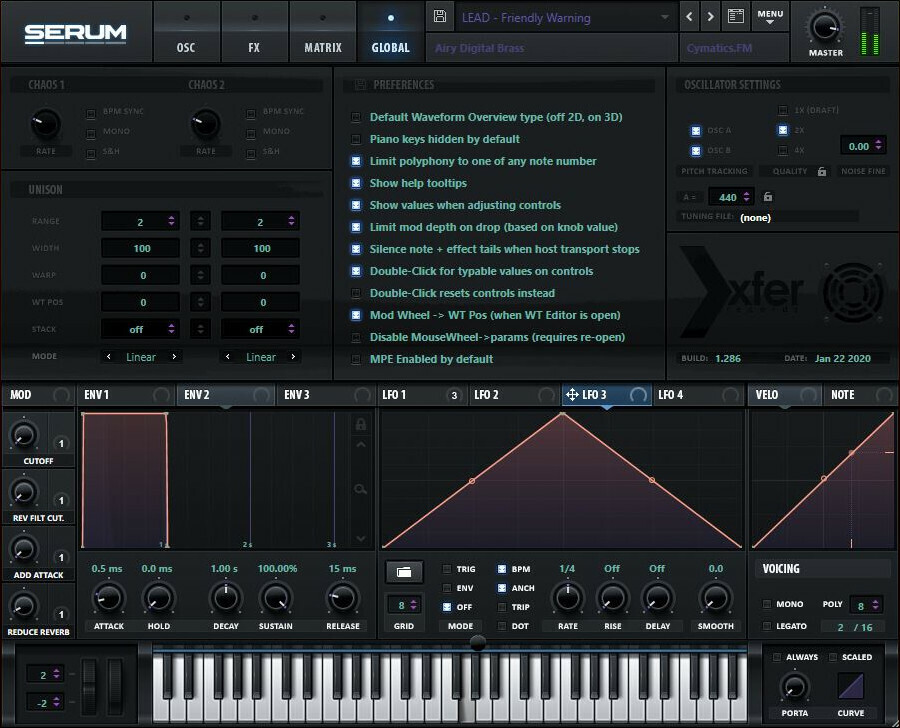Toggle Piano keys hidden by default checkbox
Viewport: 900px width, 728px height.
coord(356,140)
